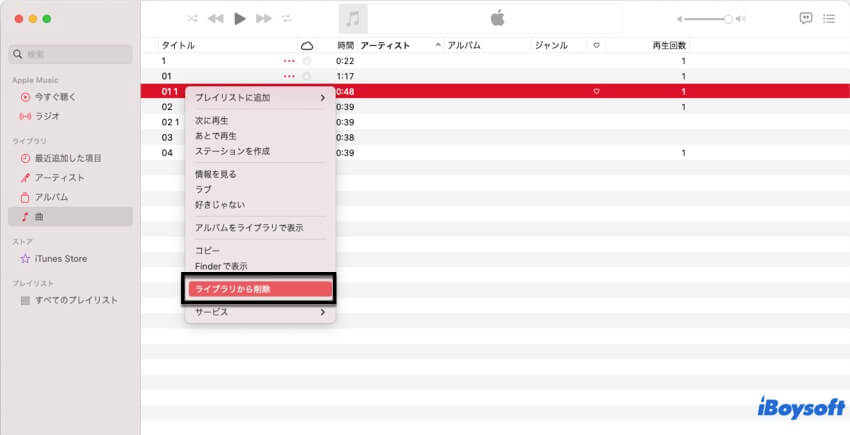Open the Up Next list icon
850x435 pixels.
click(829, 18)
